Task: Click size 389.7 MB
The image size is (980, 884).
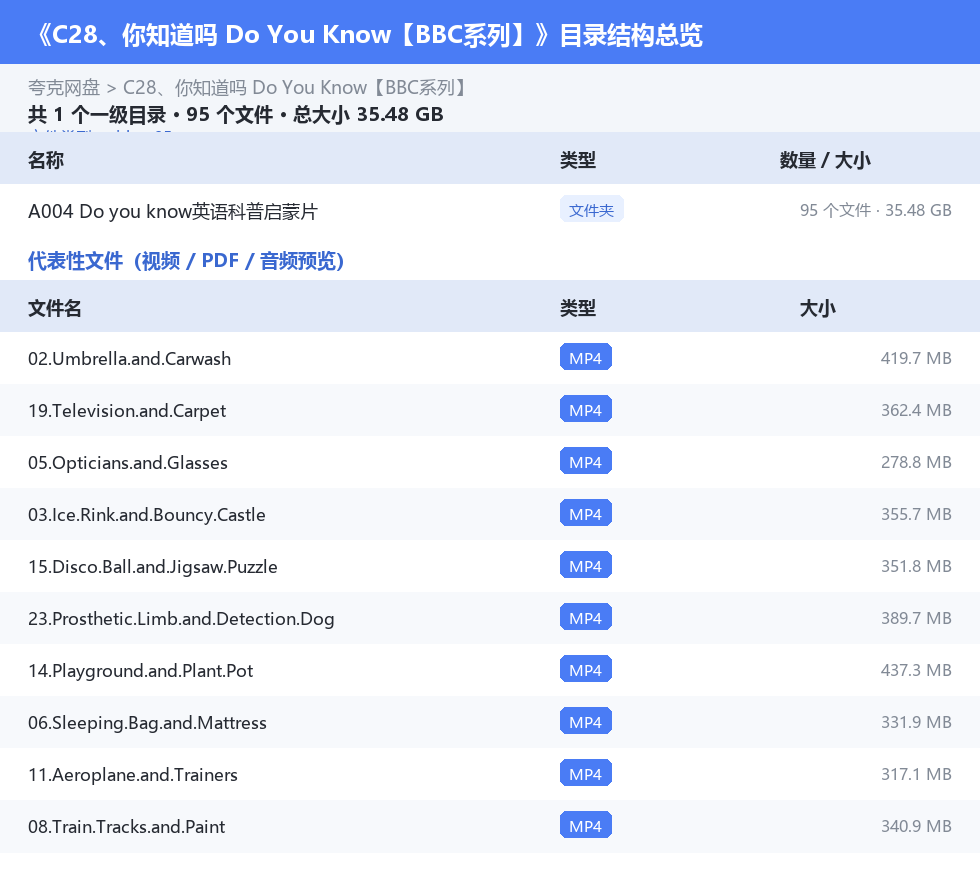Action: tap(916, 618)
